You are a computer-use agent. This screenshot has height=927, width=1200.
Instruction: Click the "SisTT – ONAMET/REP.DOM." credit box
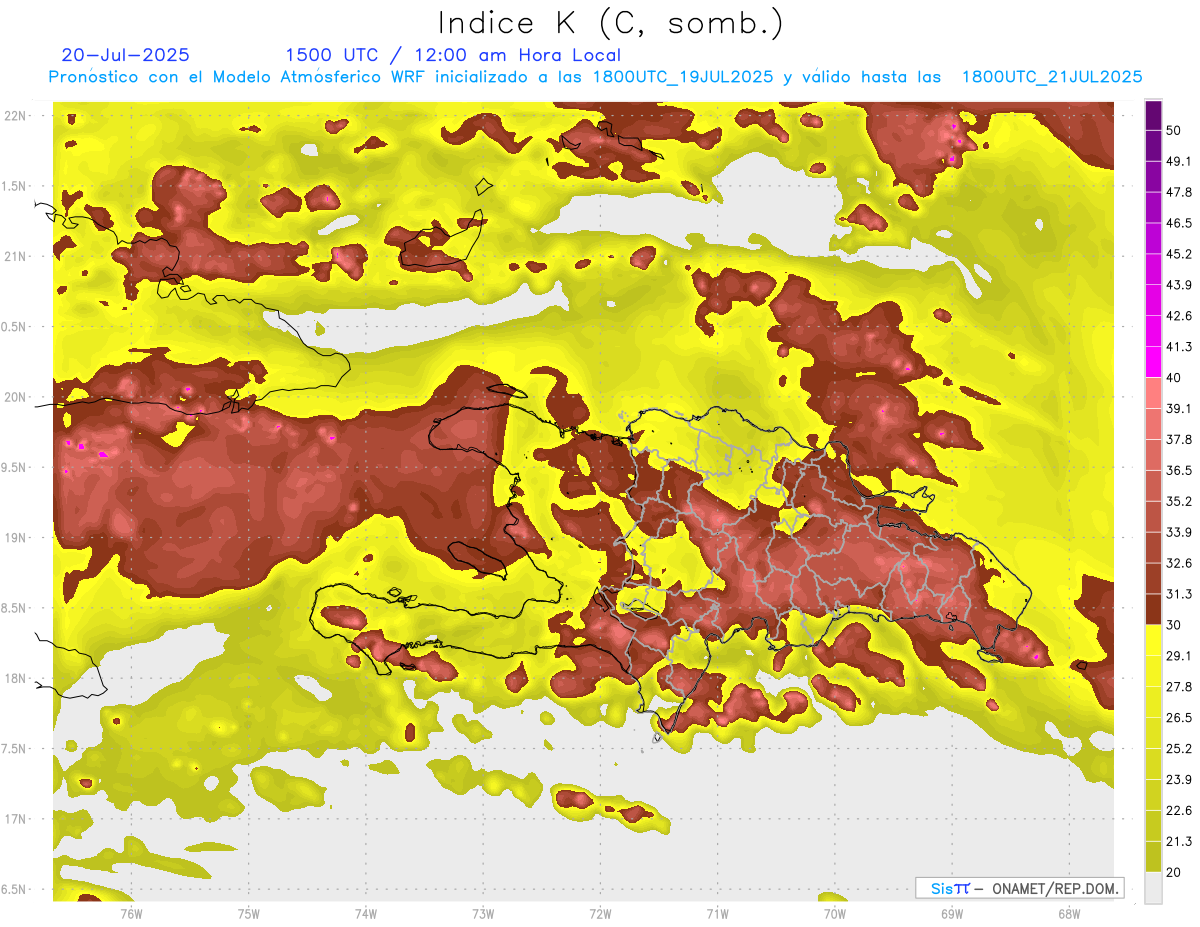[x=1019, y=888]
